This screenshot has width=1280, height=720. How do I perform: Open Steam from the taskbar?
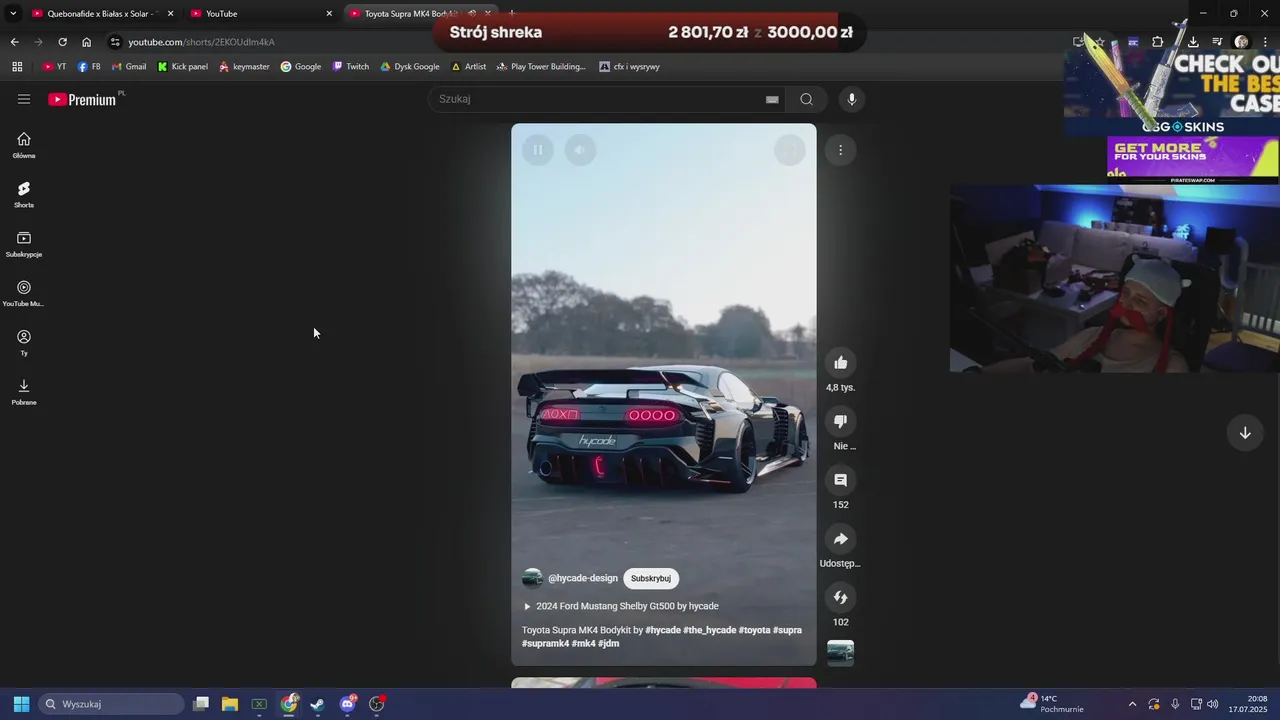(x=318, y=704)
